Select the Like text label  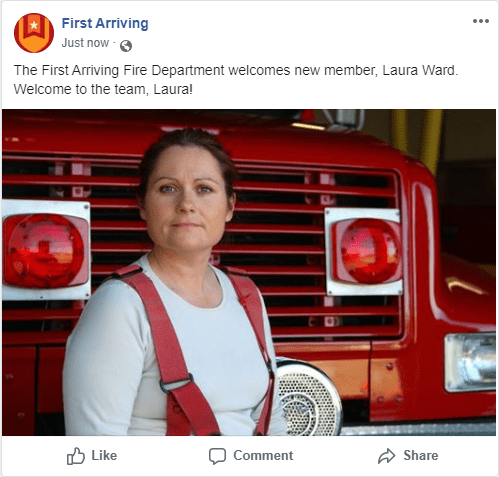(x=104, y=455)
